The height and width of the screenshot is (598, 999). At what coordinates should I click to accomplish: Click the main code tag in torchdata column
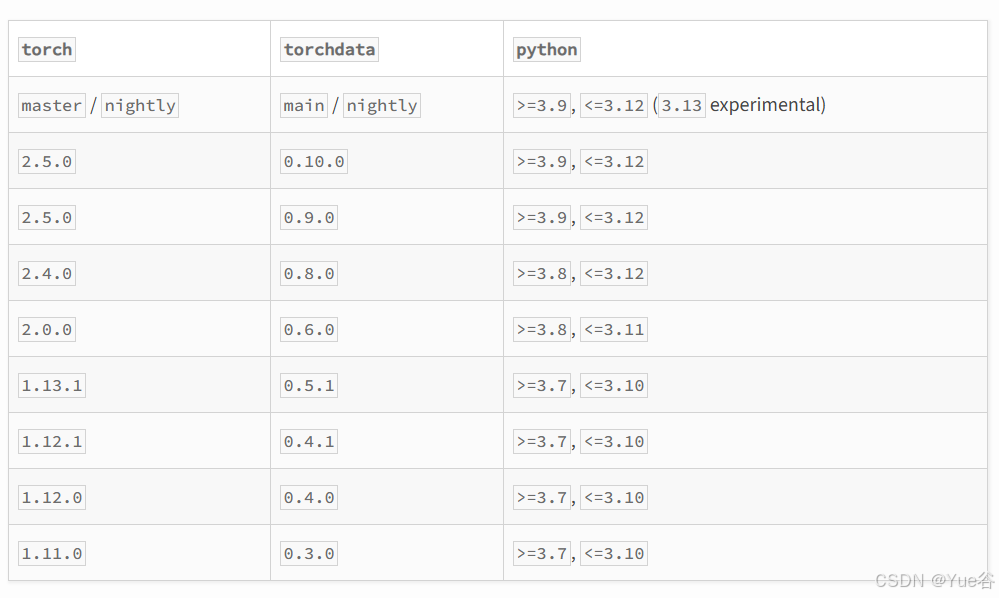click(x=304, y=106)
